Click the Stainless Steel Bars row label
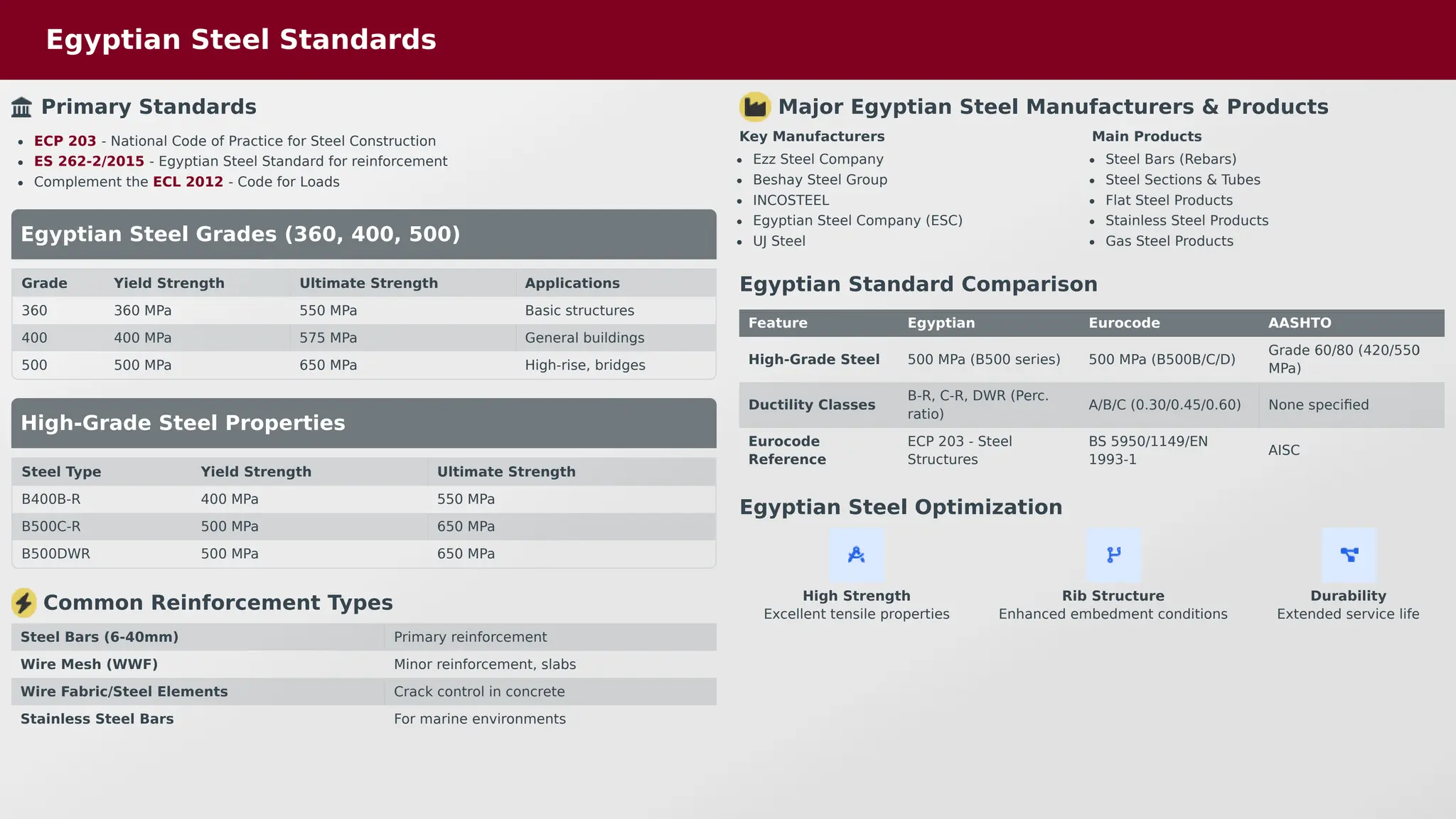1456x819 pixels. (97, 719)
